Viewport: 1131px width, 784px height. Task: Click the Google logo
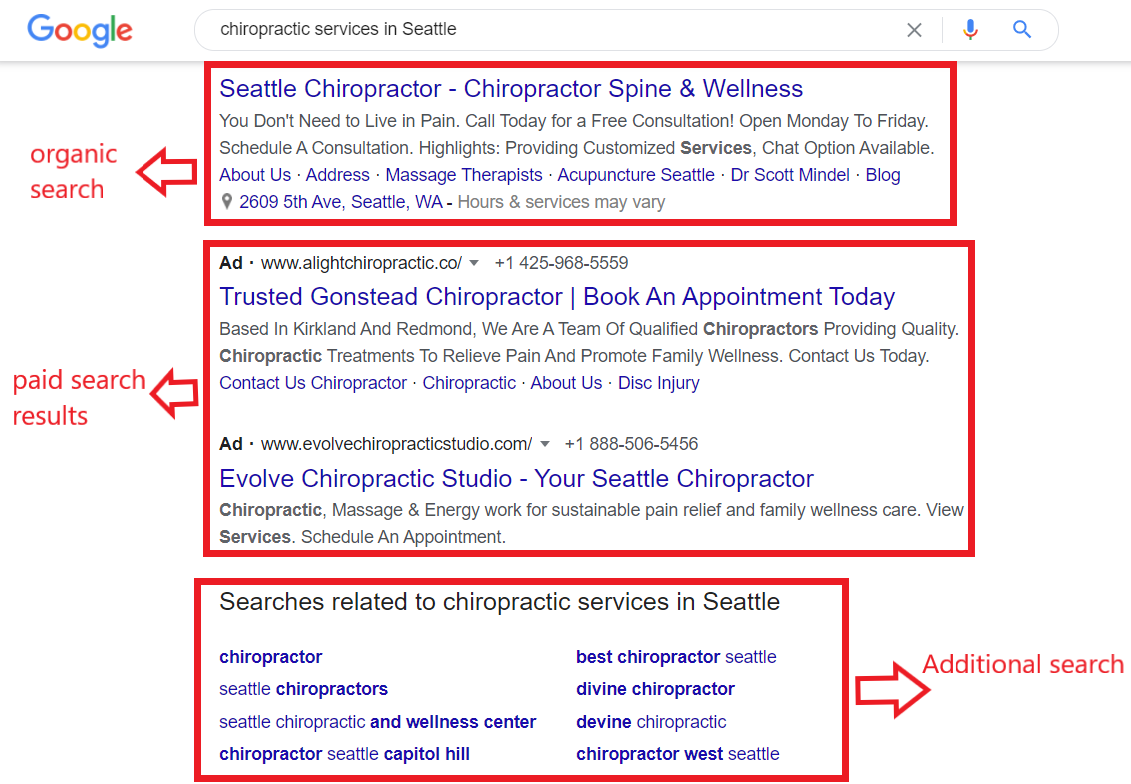click(79, 30)
